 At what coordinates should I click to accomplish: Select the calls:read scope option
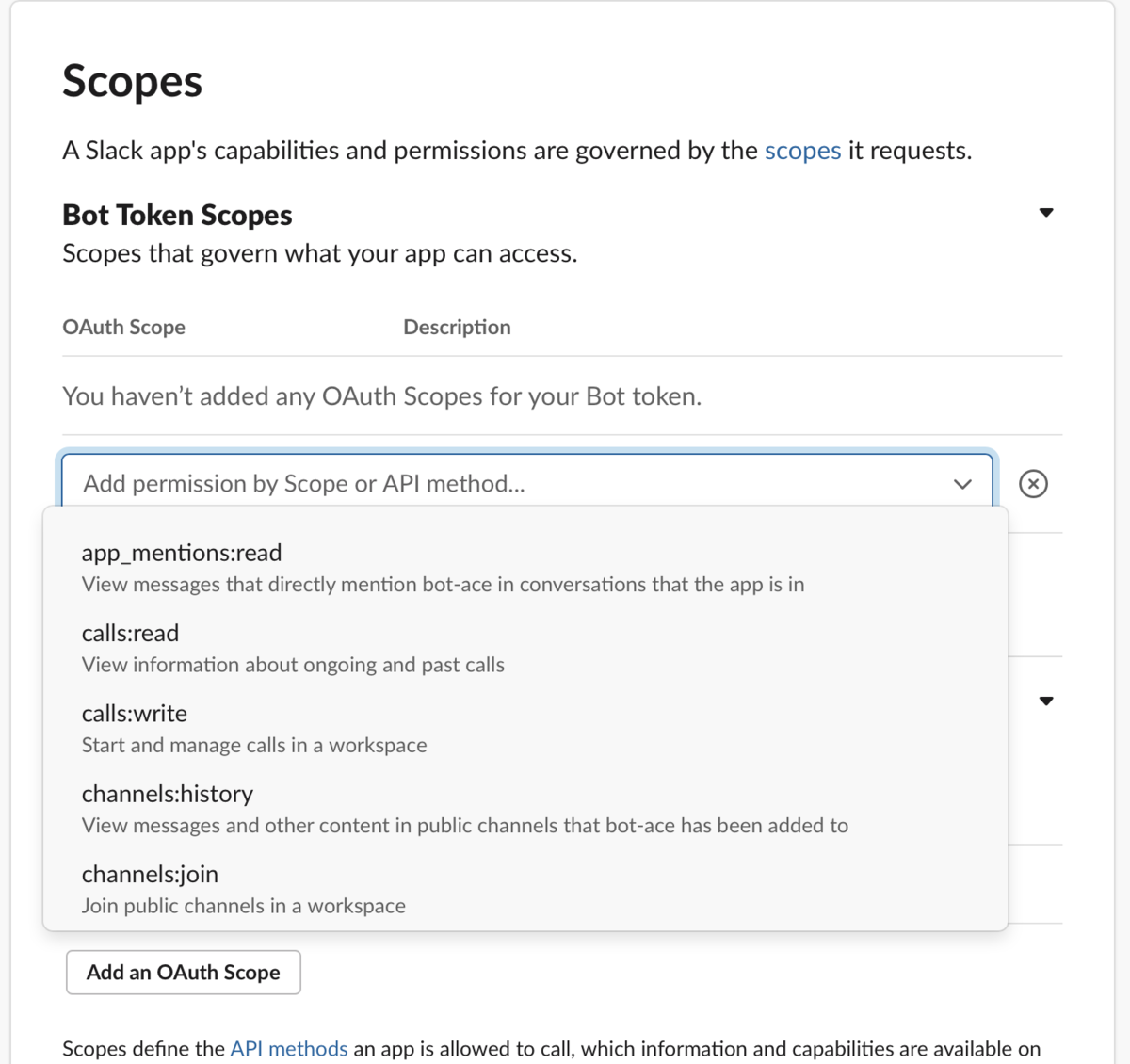(525, 648)
